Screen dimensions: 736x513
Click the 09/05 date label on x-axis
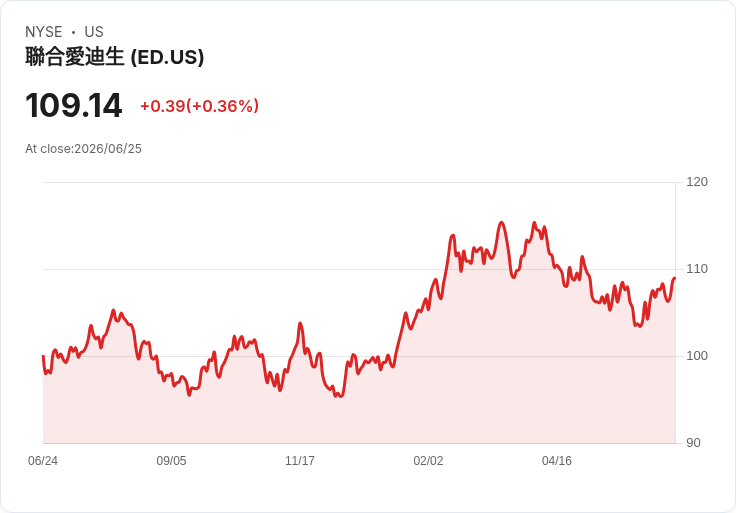click(171, 461)
